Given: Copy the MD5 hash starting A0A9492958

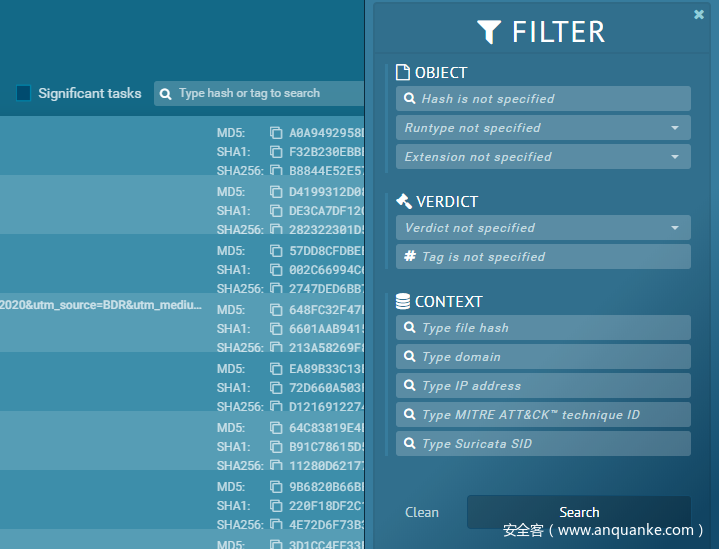Looking at the screenshot, I should (x=276, y=133).
